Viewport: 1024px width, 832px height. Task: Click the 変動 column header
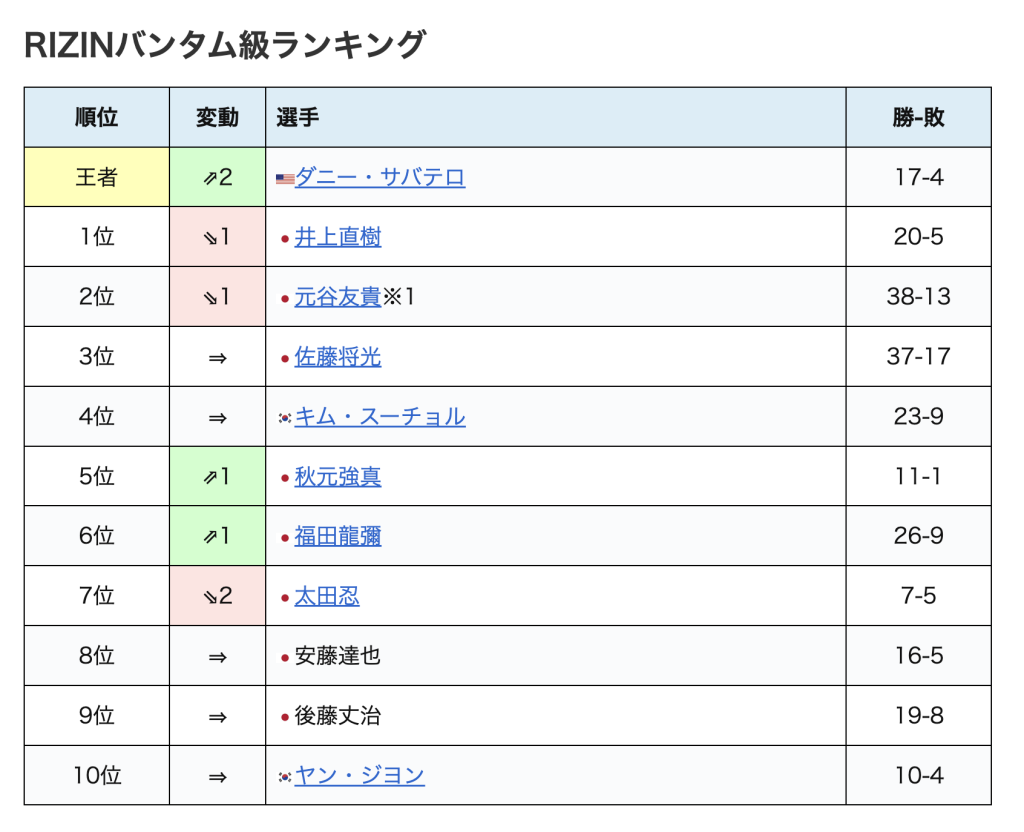217,118
